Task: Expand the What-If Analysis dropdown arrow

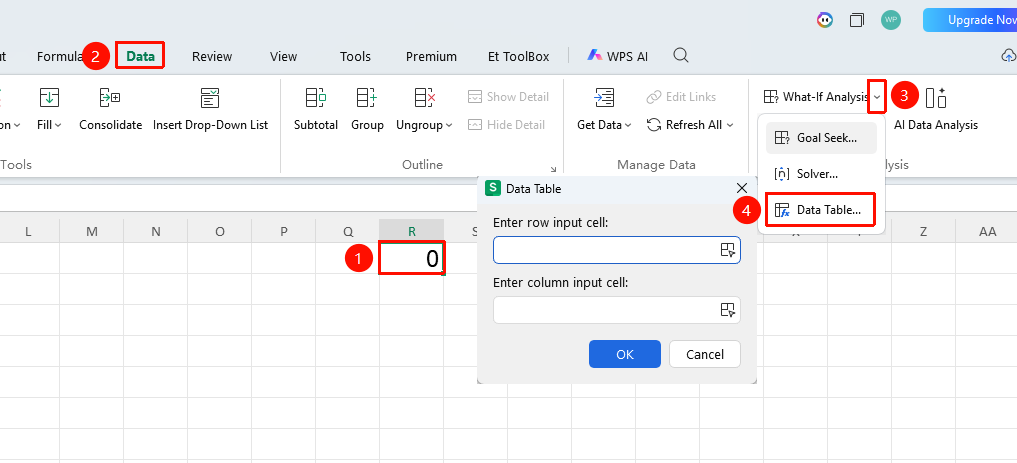Action: click(877, 97)
